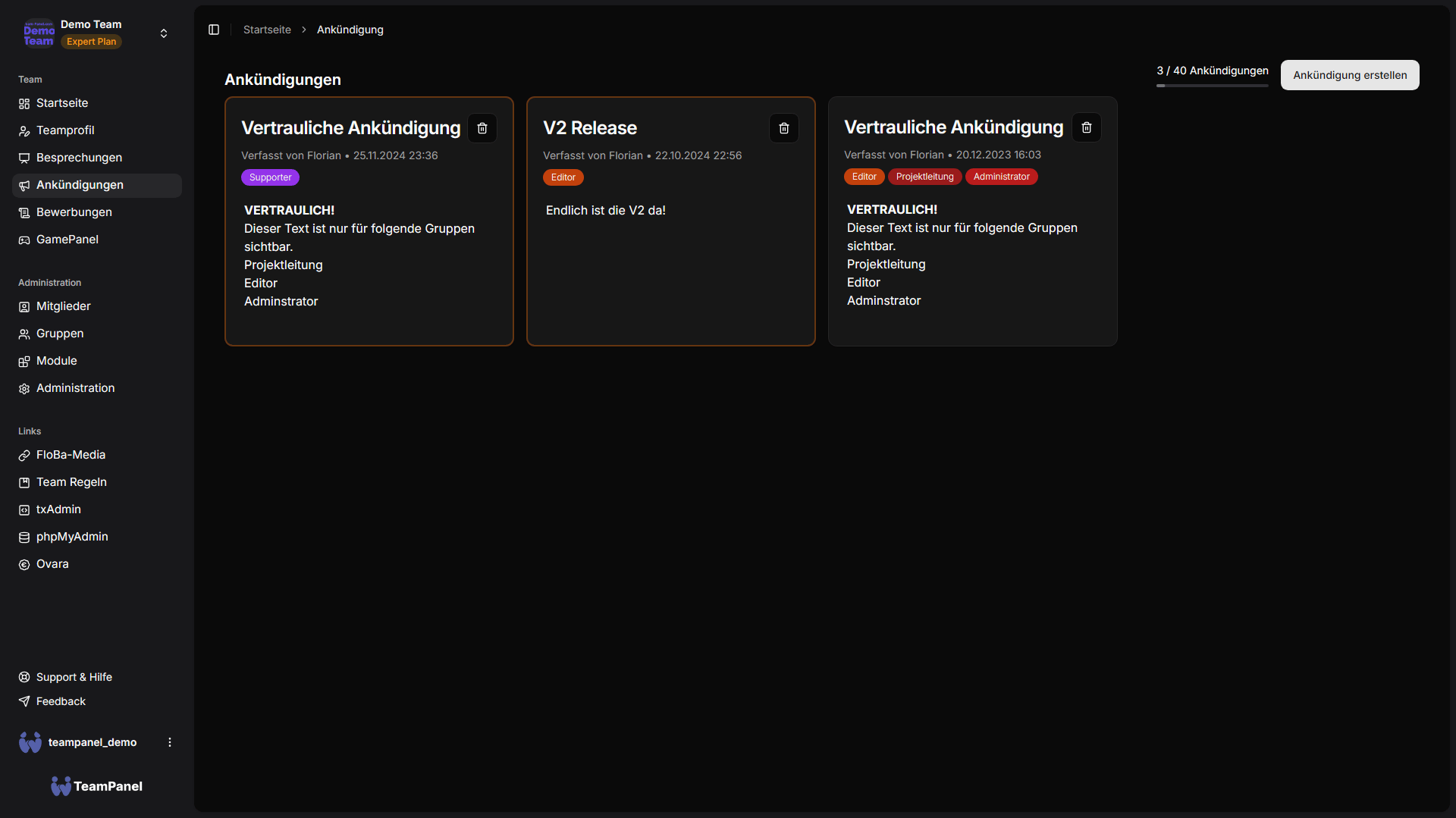
Task: Open Besprechungen from the sidebar
Action: point(97,158)
